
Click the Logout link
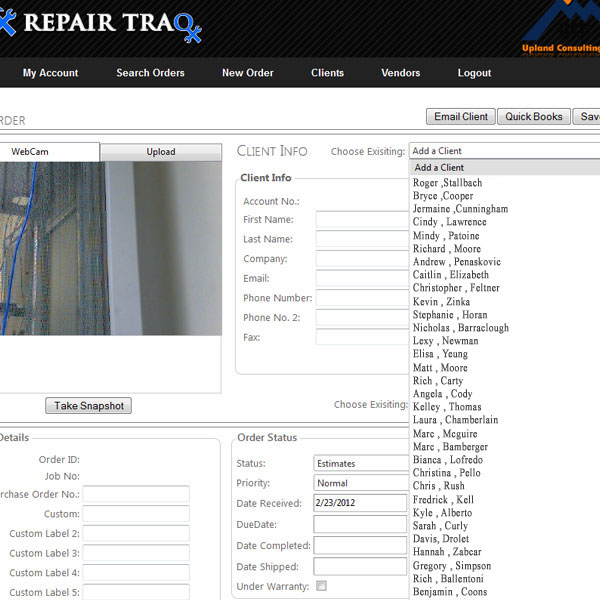point(474,73)
